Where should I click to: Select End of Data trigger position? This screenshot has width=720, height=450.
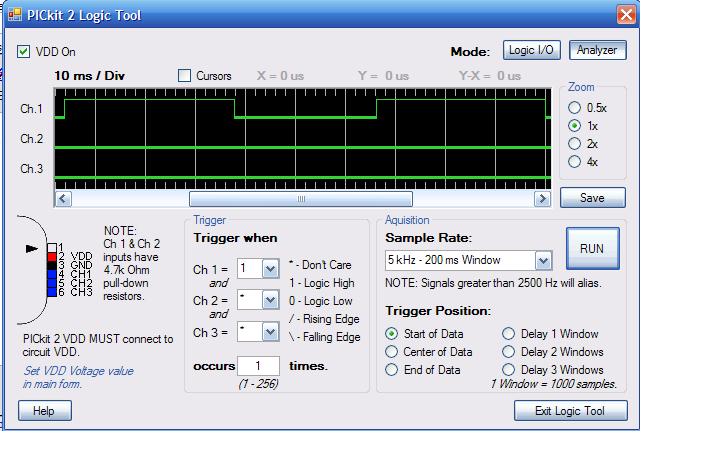(x=391, y=370)
